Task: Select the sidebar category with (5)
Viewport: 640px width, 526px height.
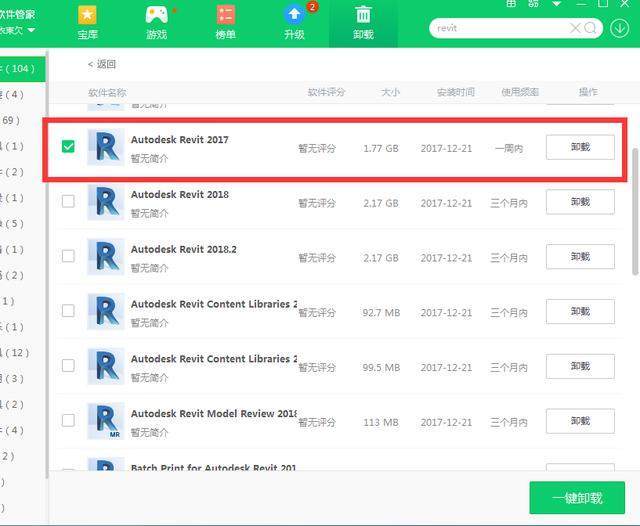Action: pos(13,224)
